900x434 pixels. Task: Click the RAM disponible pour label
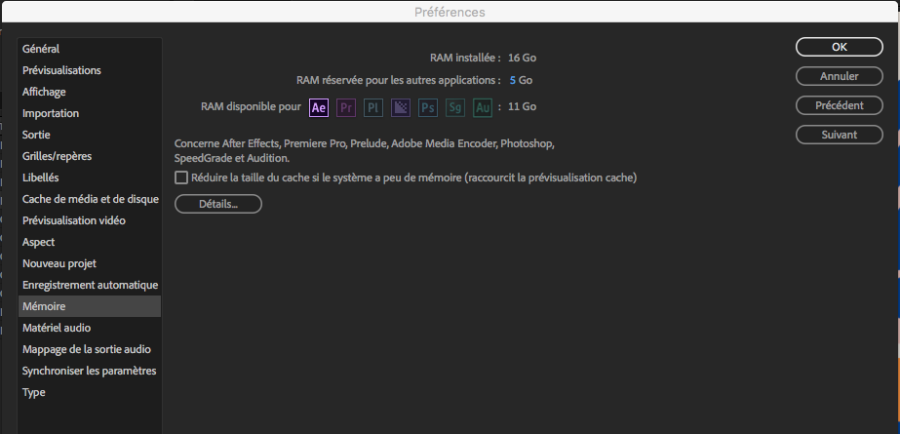[x=251, y=107]
